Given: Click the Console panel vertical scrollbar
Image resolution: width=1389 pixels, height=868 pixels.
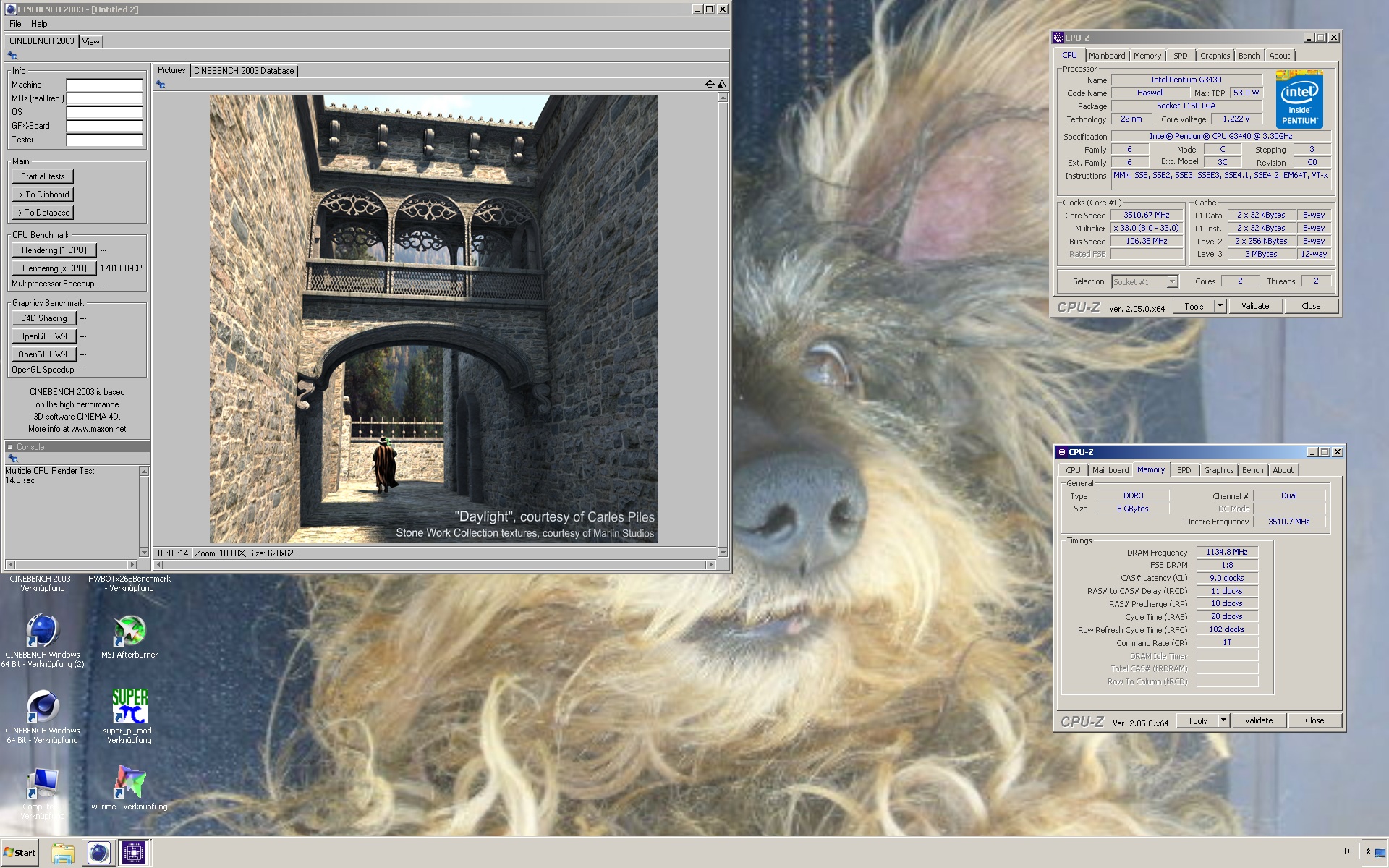Looking at the screenshot, I should pyautogui.click(x=144, y=511).
